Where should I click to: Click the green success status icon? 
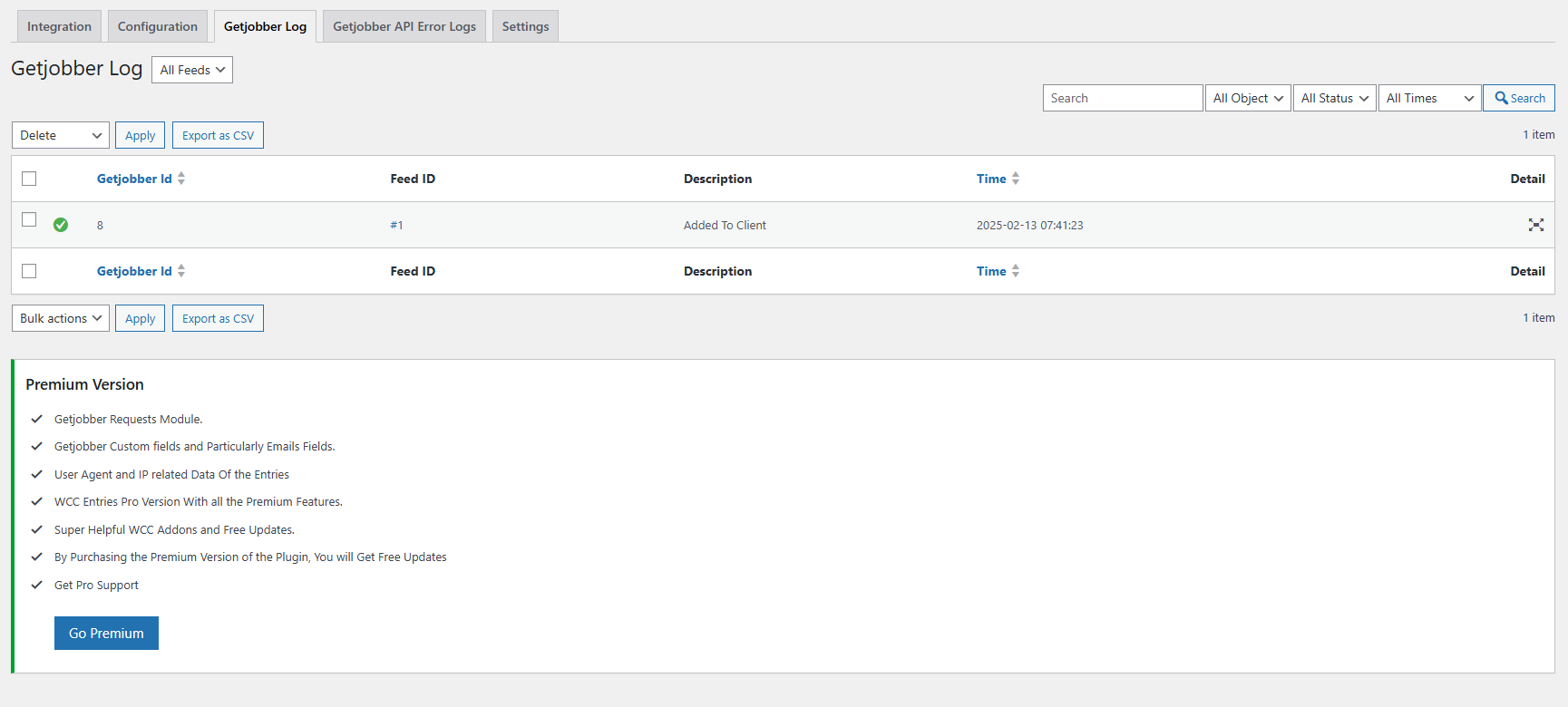tap(61, 225)
